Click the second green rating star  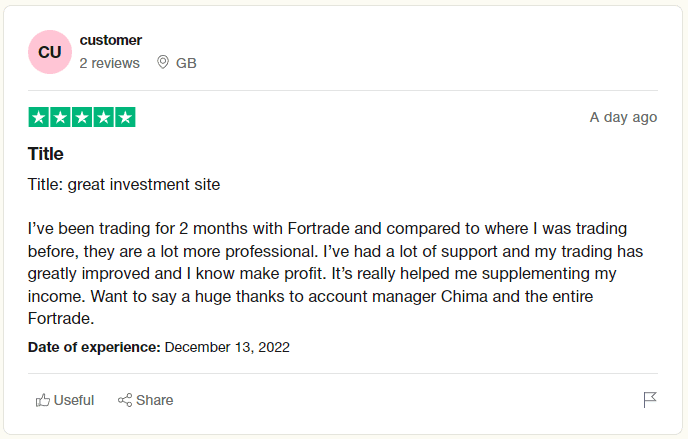point(60,117)
